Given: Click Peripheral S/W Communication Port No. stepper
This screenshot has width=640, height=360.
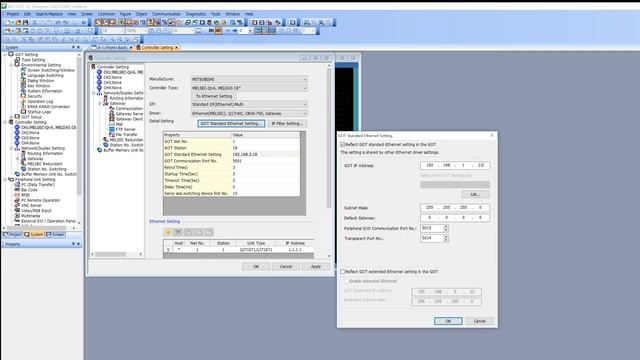Looking at the screenshot, I should (x=446, y=228).
